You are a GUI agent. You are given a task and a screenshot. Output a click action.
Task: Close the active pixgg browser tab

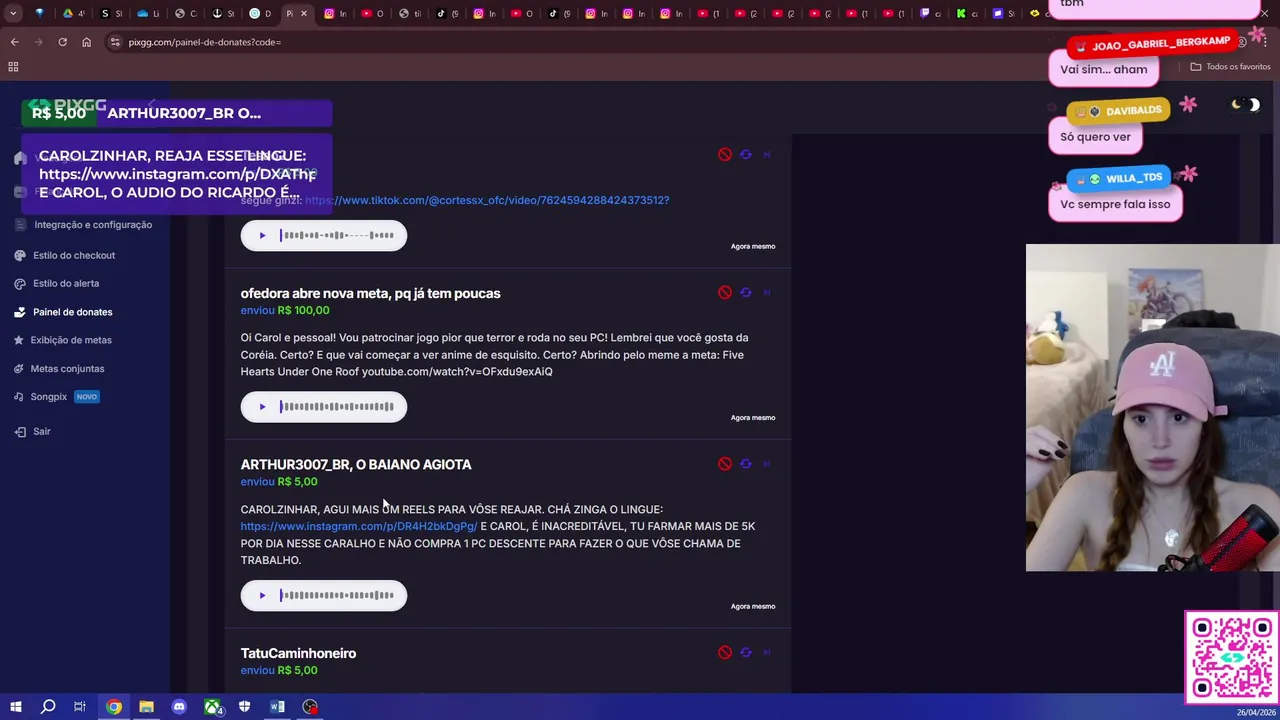tap(303, 14)
